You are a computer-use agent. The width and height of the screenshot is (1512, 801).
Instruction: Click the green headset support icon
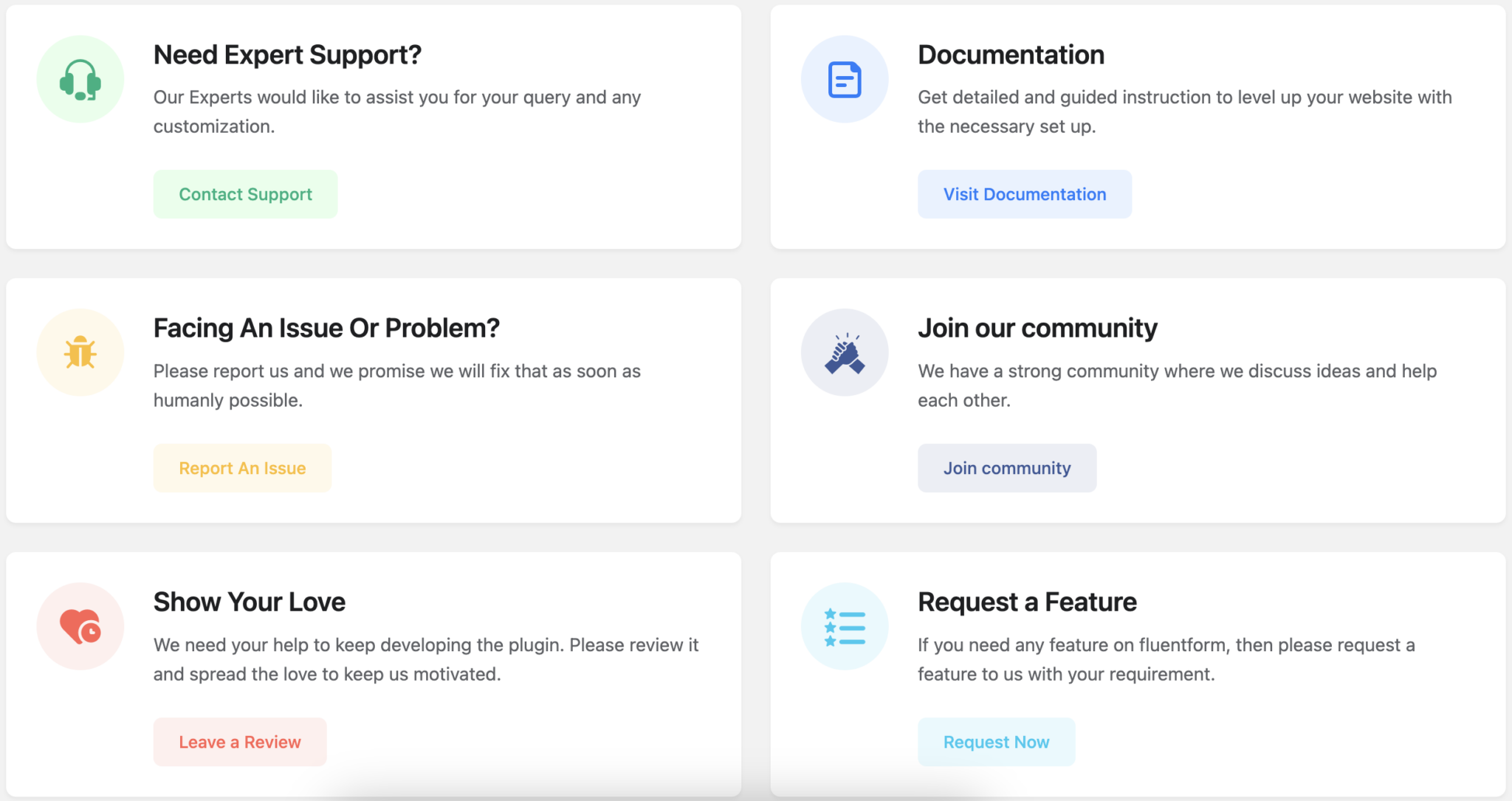[x=80, y=79]
